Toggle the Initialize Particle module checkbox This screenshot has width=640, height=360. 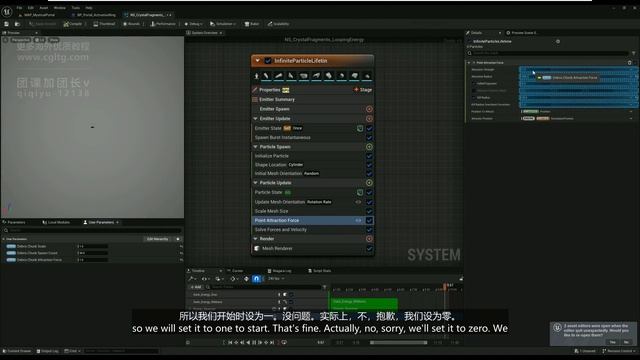pos(369,156)
